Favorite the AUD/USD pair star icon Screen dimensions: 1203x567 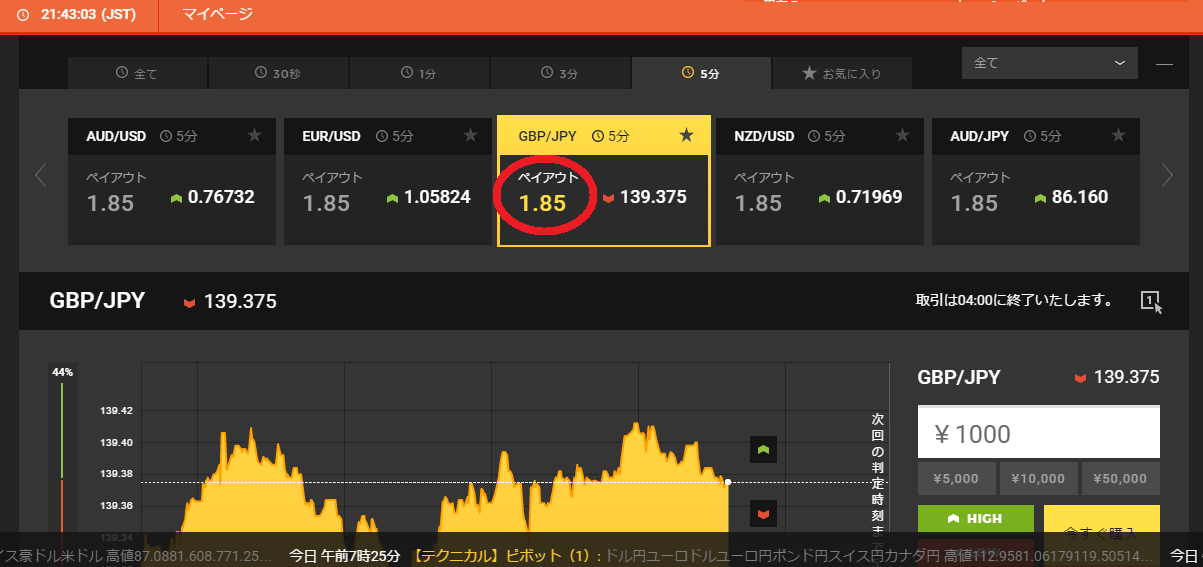(x=254, y=136)
